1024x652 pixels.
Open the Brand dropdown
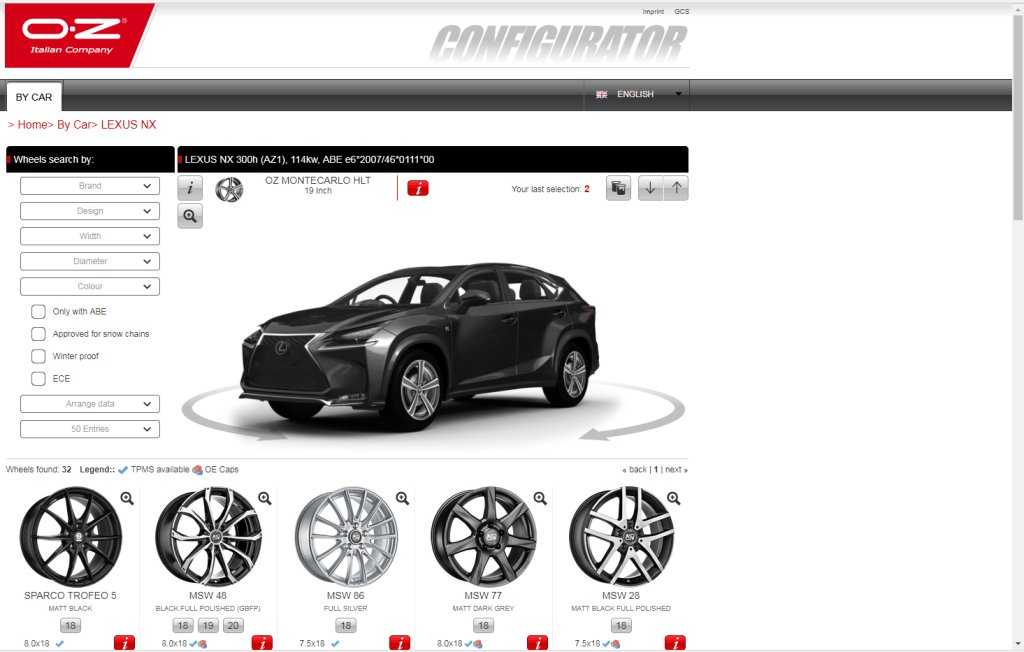(90, 186)
